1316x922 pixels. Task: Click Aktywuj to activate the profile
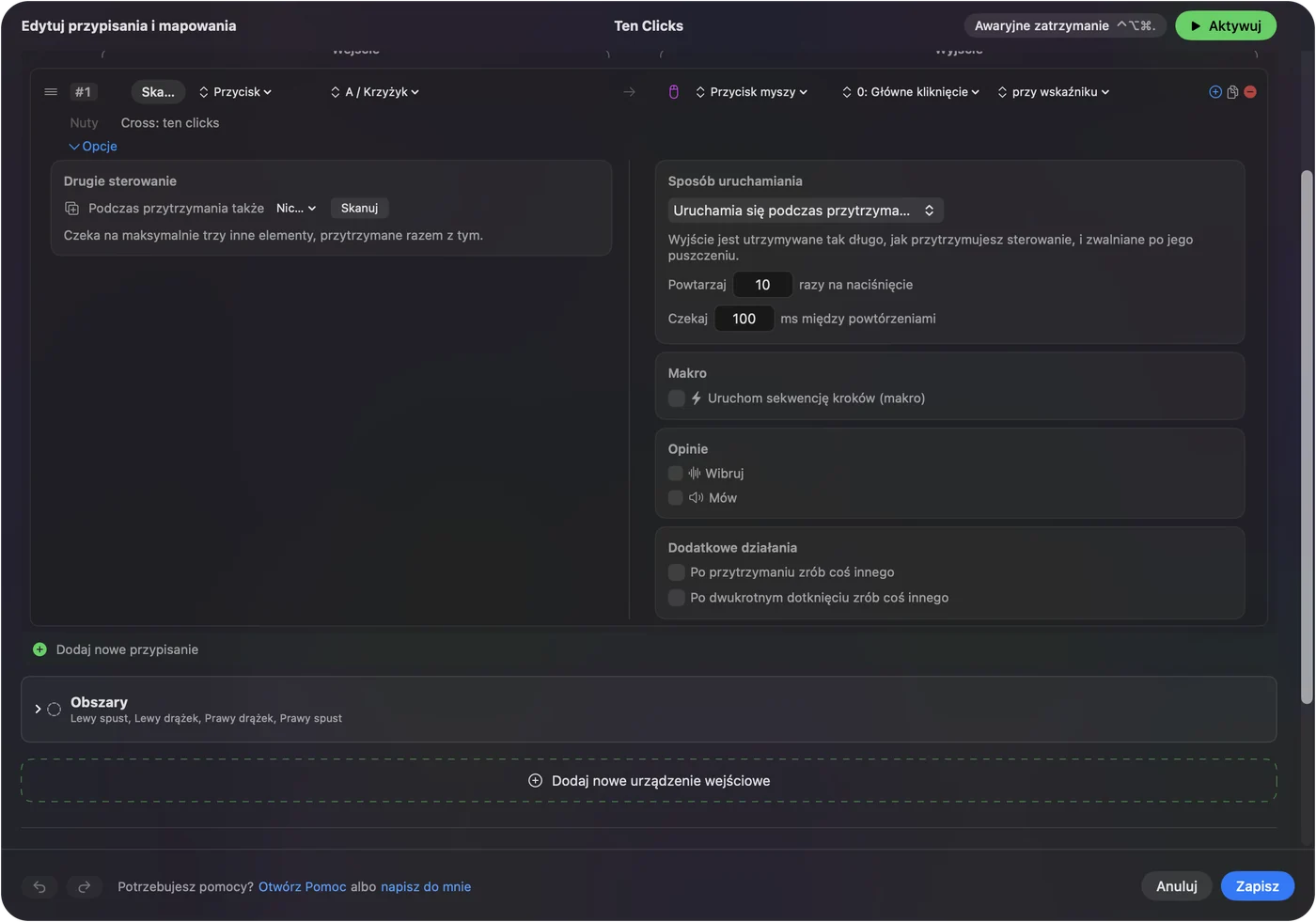point(1226,26)
